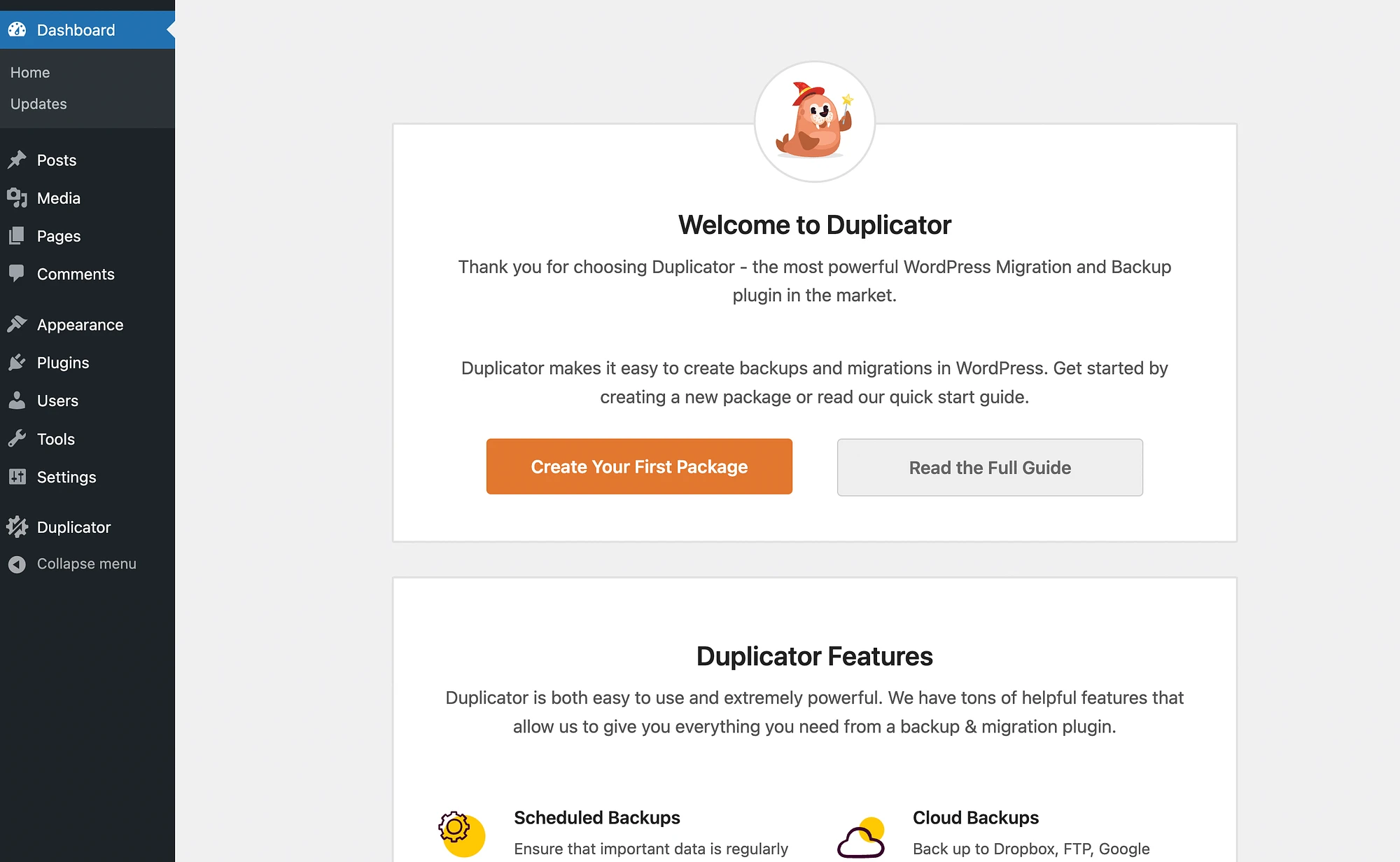The width and height of the screenshot is (1400, 862).
Task: Click the Plugins icon in sidebar
Action: tap(17, 362)
